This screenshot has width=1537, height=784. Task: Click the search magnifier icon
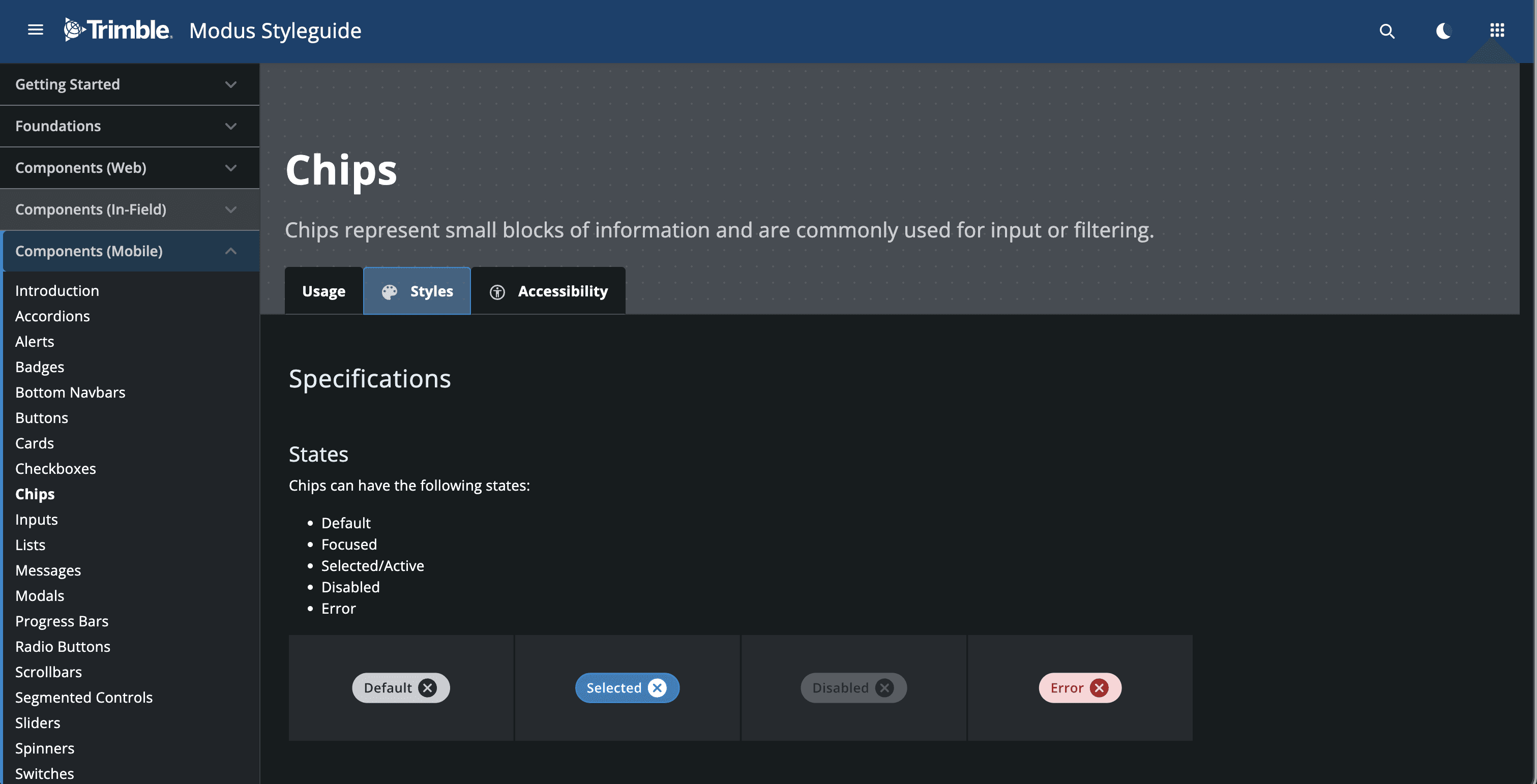(x=1386, y=31)
